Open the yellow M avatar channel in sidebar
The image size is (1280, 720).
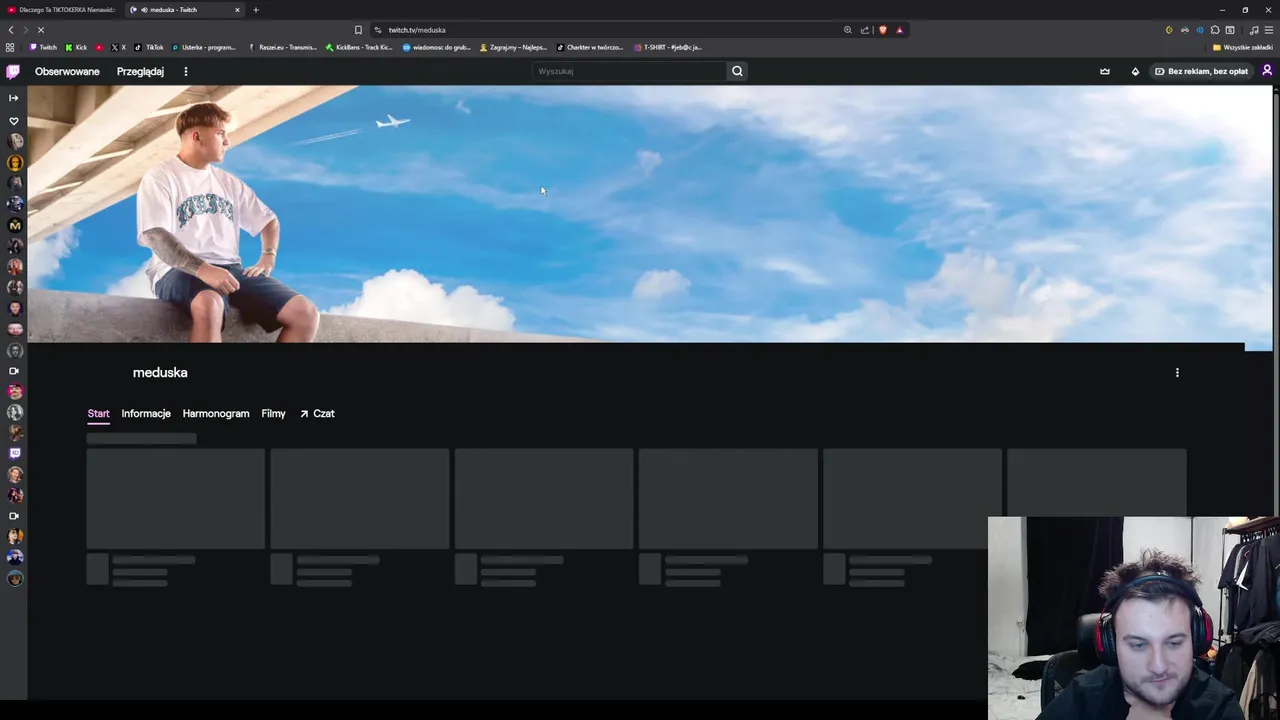tap(15, 225)
